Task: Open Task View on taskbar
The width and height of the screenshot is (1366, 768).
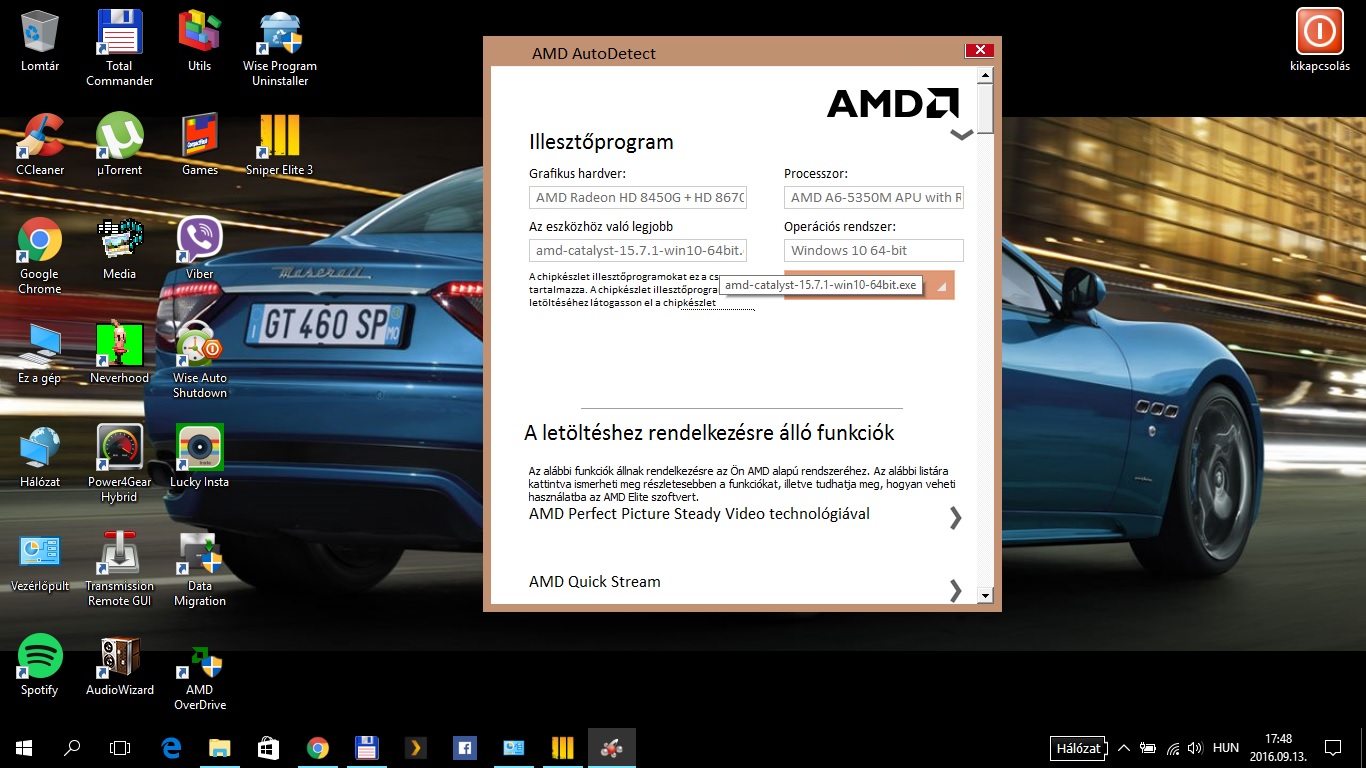Action: pos(120,747)
